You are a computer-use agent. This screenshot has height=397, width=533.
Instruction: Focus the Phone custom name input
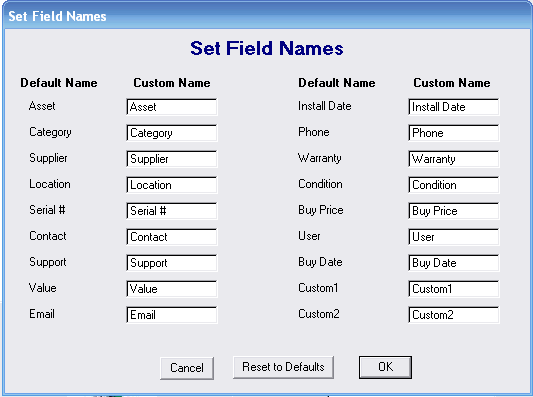click(454, 133)
